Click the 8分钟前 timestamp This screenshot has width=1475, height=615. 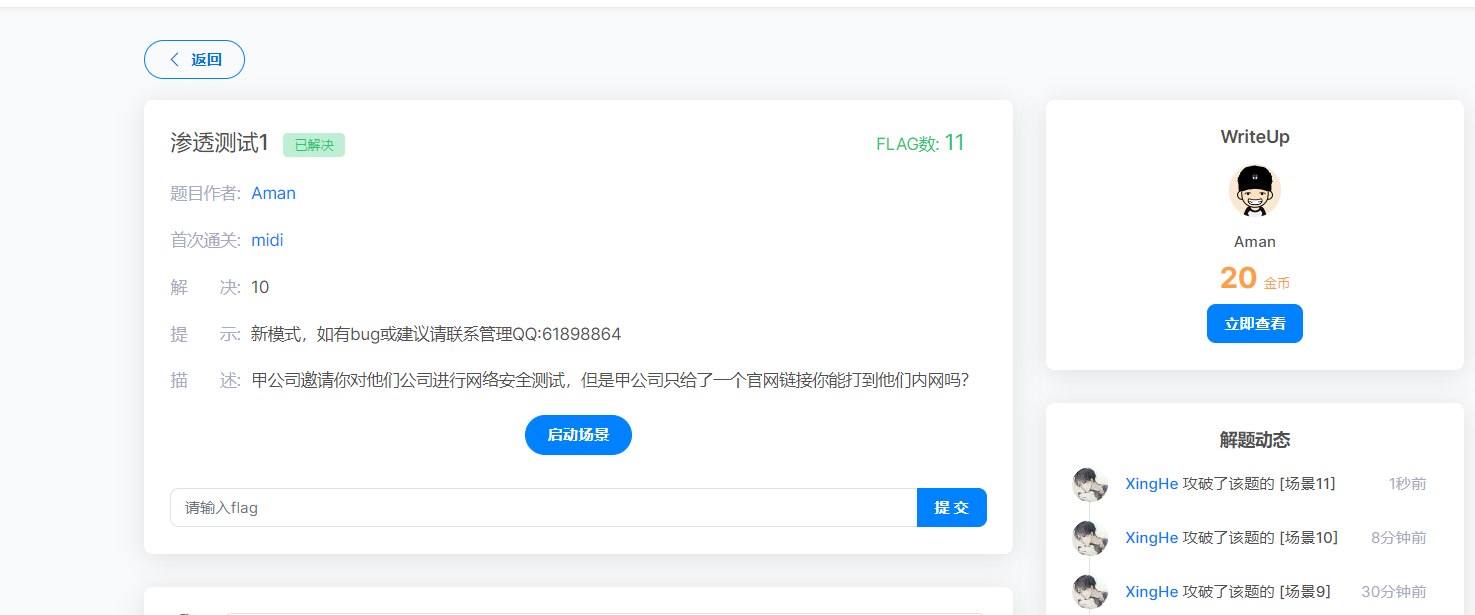pos(1399,538)
